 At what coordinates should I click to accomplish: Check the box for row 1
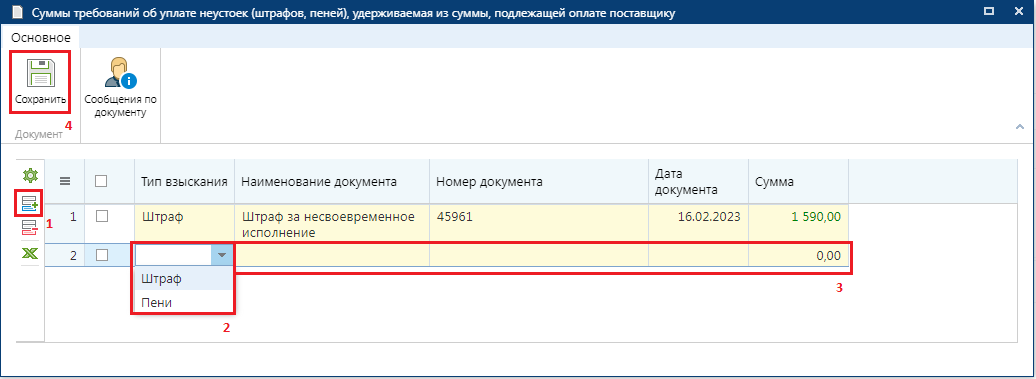pos(101,215)
